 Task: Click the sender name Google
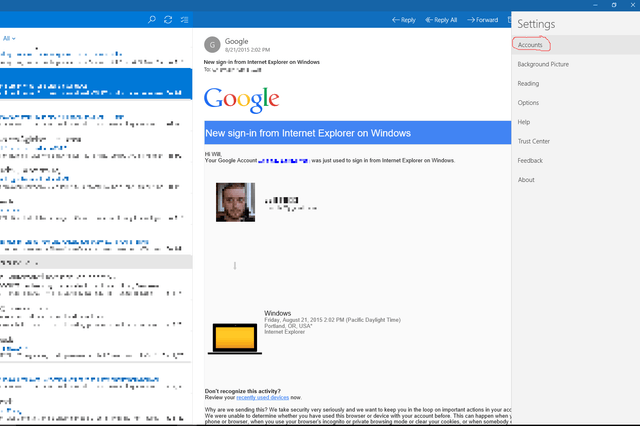(236, 41)
